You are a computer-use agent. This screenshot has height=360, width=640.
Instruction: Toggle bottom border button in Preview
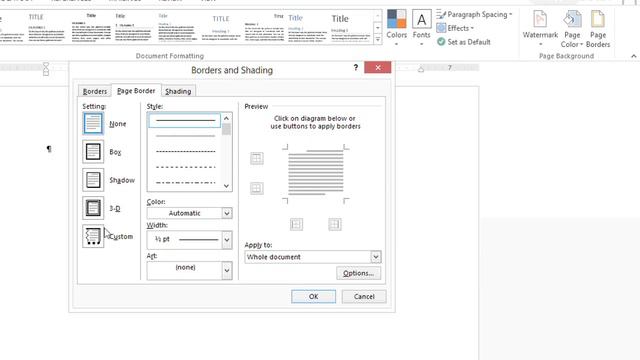257,188
